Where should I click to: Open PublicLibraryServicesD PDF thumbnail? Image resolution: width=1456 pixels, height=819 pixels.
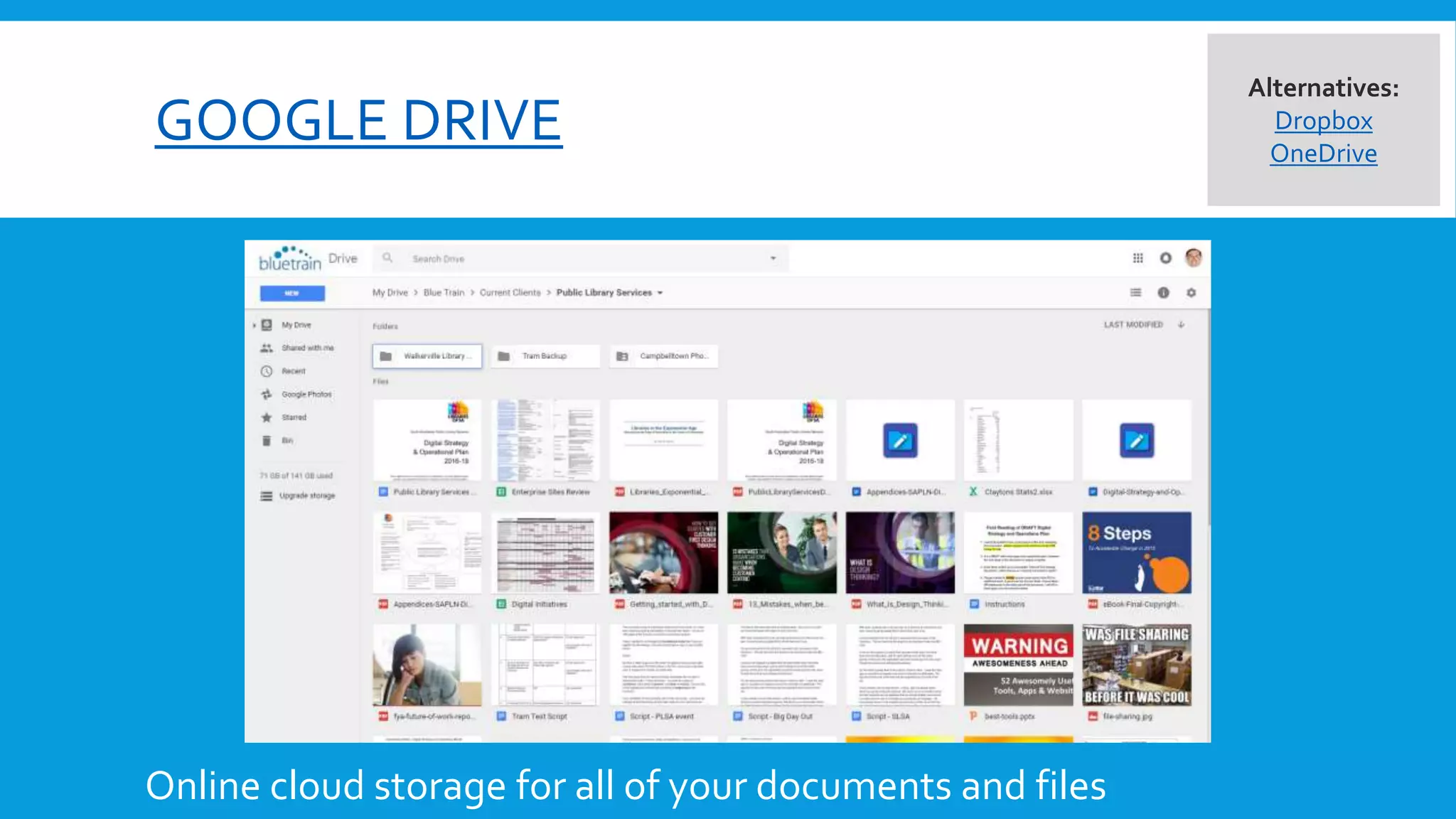pyautogui.click(x=782, y=441)
